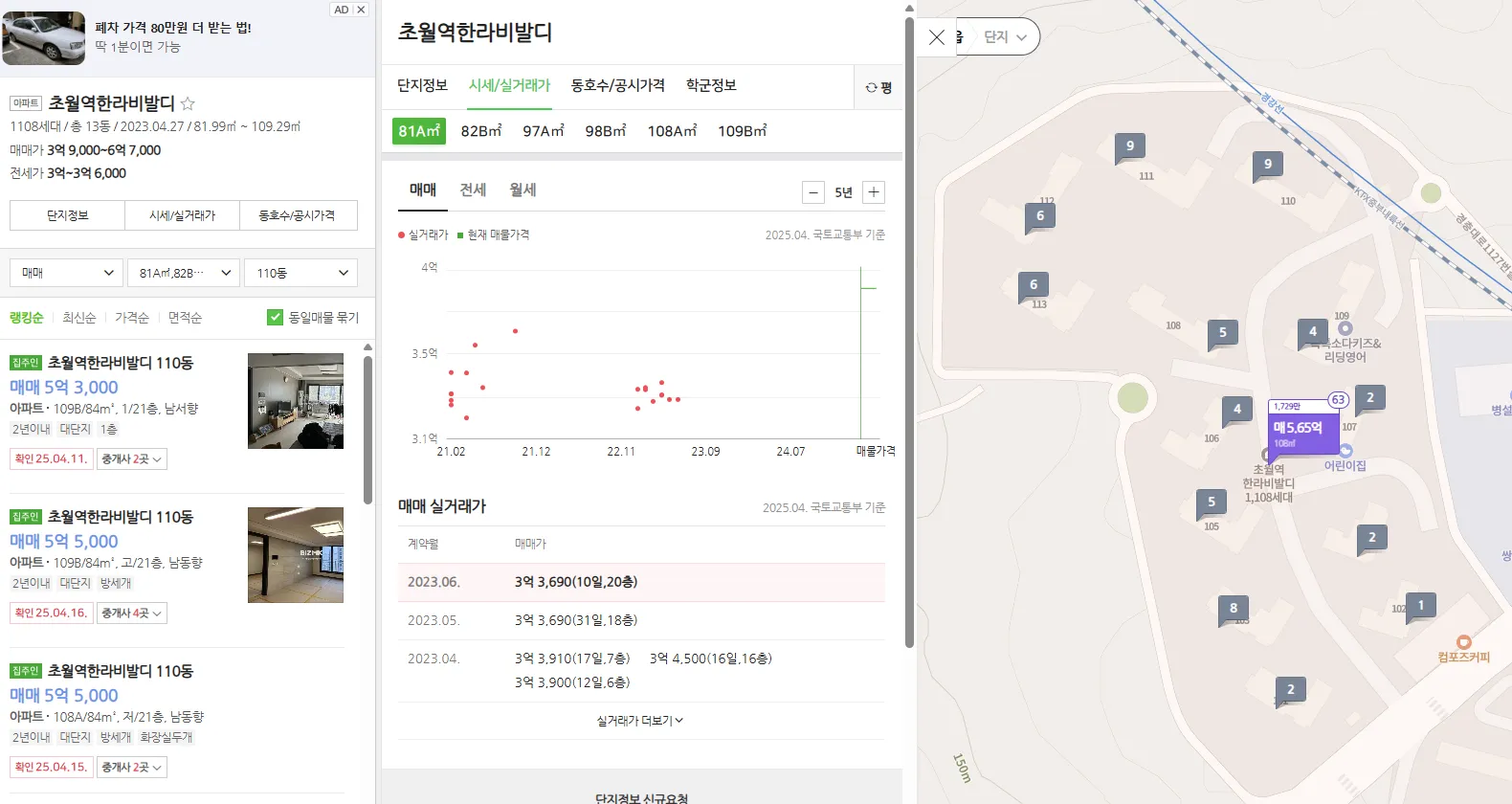Screen dimensions: 1512x804
Task: Open the 동호수/공시가격 tab
Action: tap(617, 85)
